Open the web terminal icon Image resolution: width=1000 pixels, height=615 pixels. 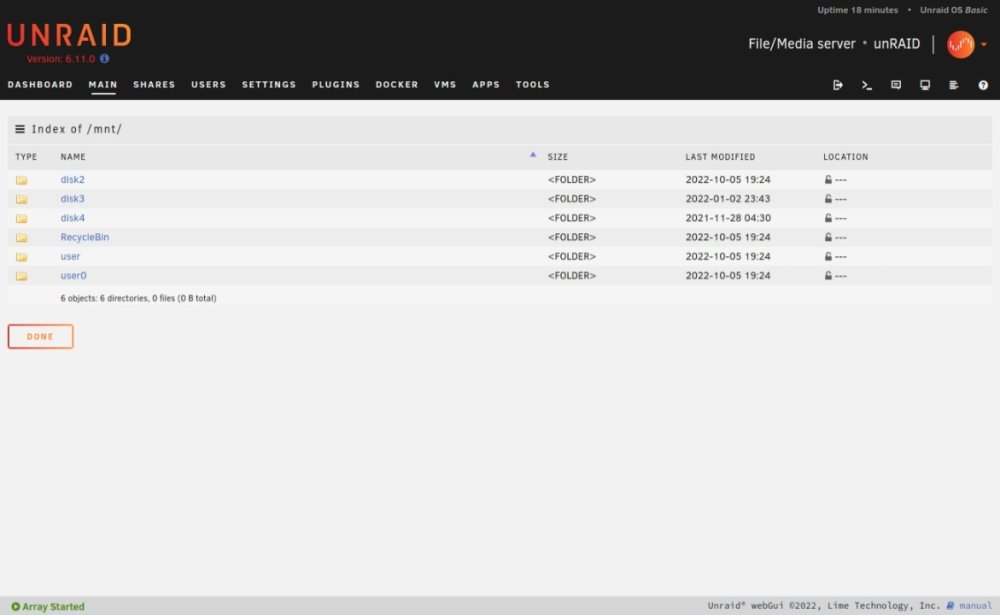pos(867,85)
